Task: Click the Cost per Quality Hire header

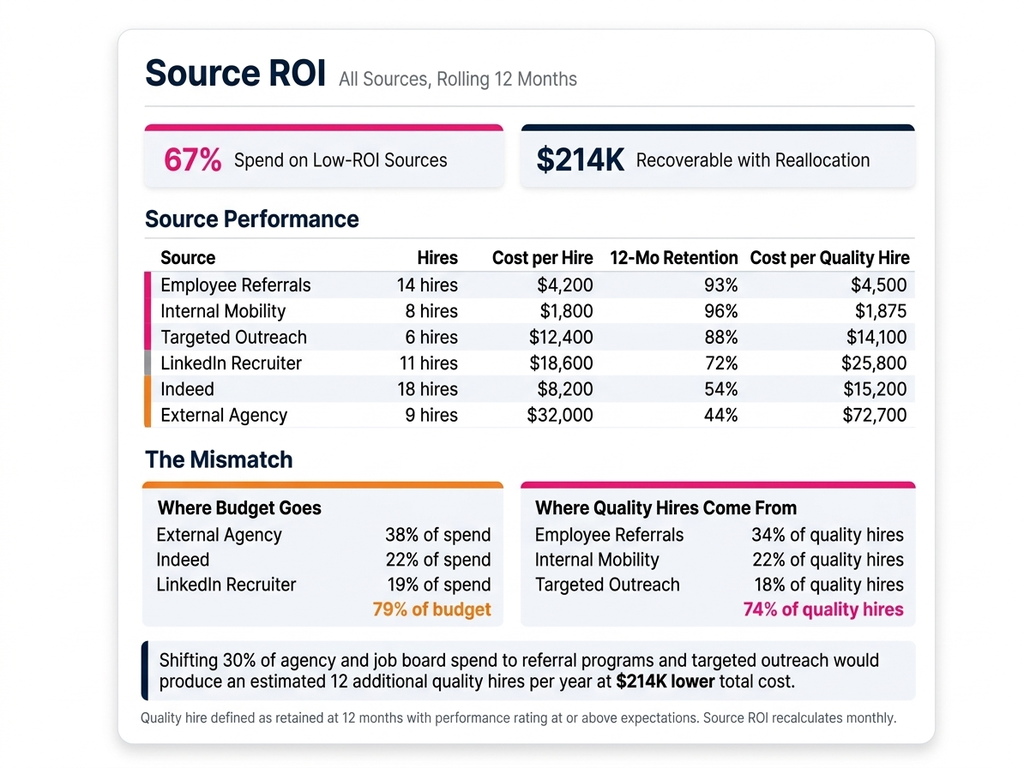Action: coord(829,258)
